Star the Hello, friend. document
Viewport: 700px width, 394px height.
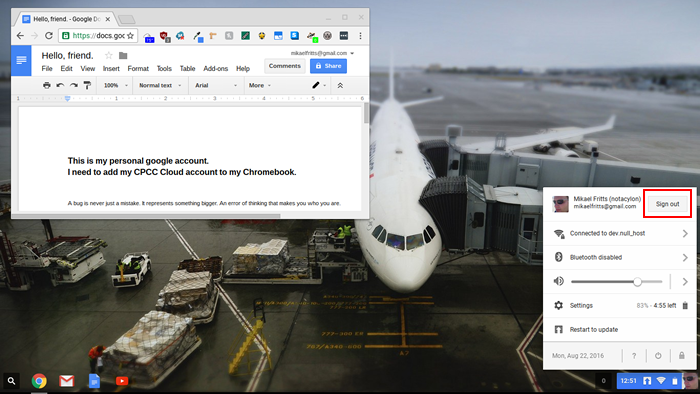108,55
